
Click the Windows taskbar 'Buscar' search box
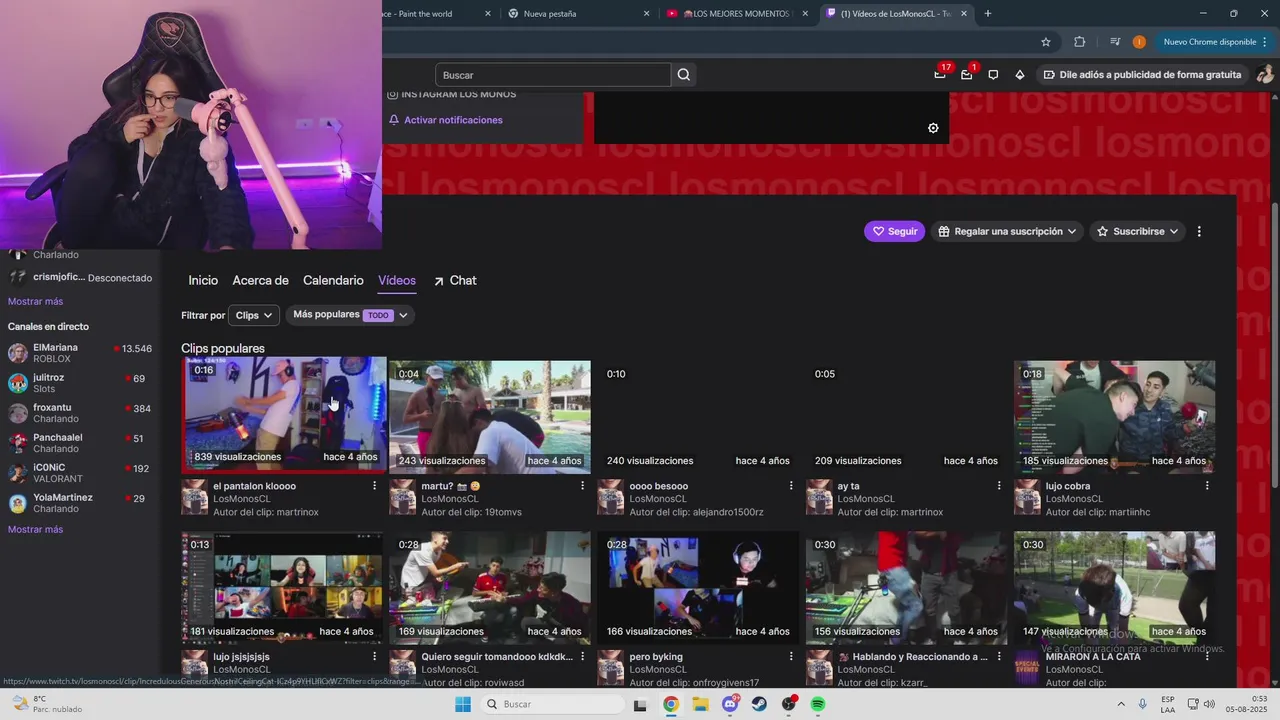552,704
